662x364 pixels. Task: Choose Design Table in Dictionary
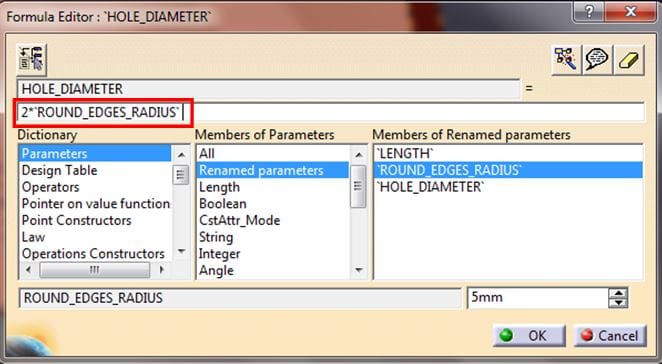(x=60, y=170)
